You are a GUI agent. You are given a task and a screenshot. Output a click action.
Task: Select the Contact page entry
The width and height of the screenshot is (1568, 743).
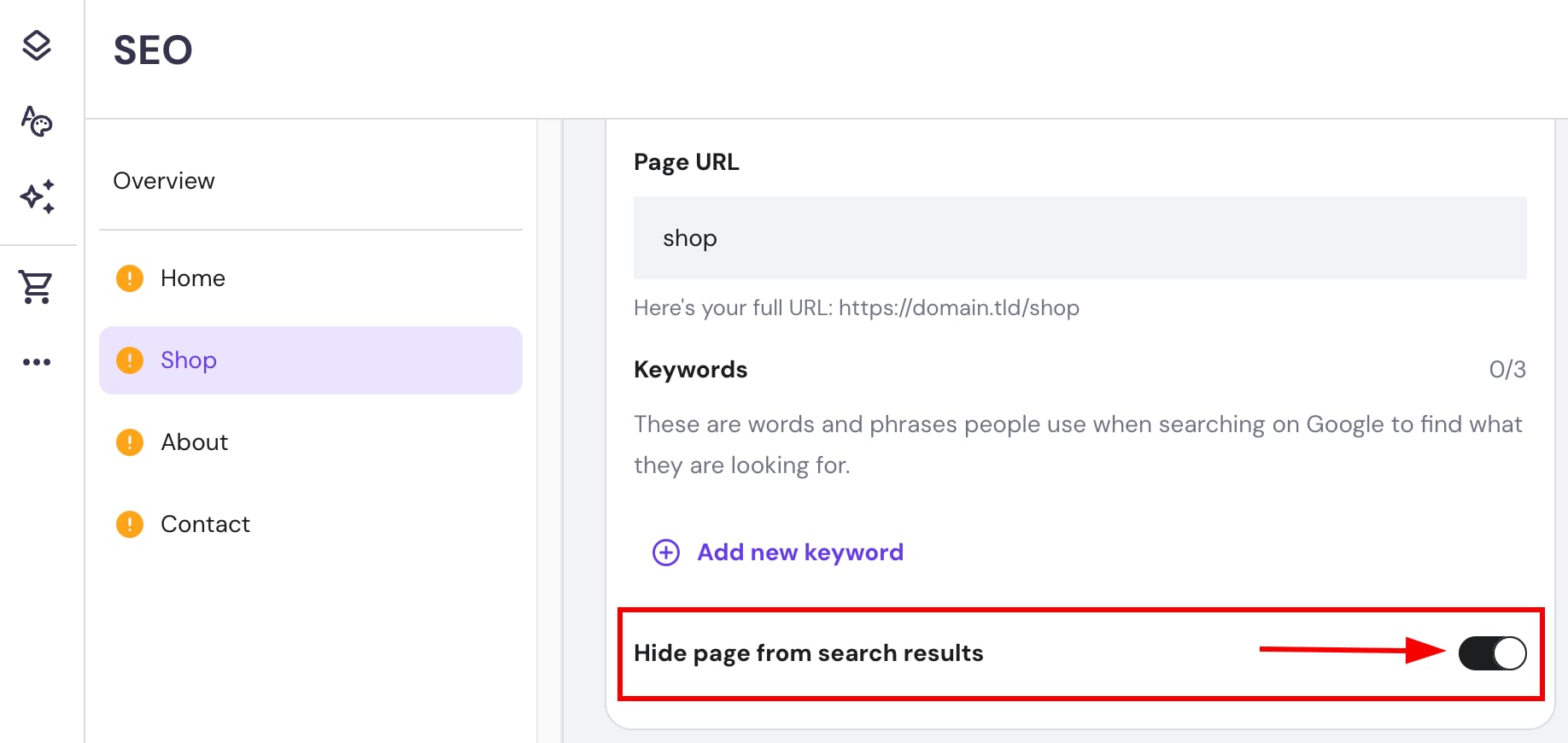click(x=205, y=524)
